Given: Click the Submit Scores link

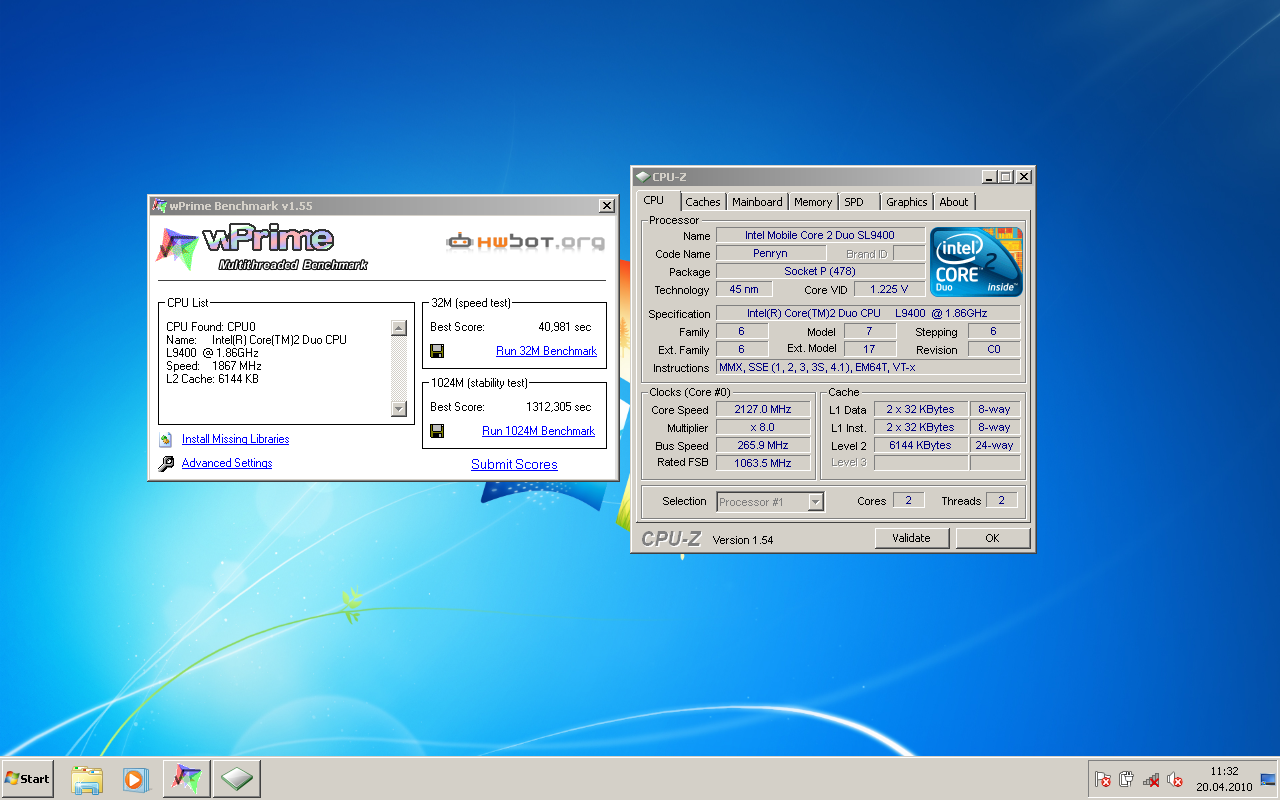Looking at the screenshot, I should click(x=514, y=464).
